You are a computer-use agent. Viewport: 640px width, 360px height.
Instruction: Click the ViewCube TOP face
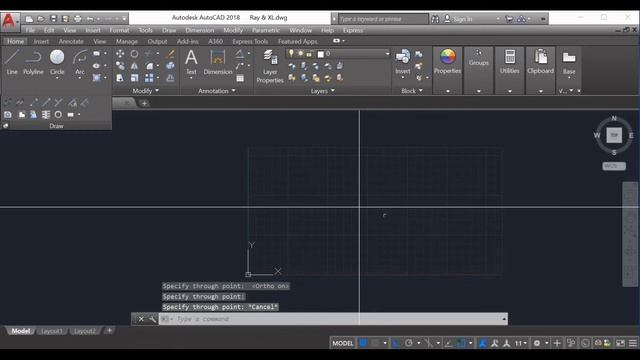click(x=614, y=135)
